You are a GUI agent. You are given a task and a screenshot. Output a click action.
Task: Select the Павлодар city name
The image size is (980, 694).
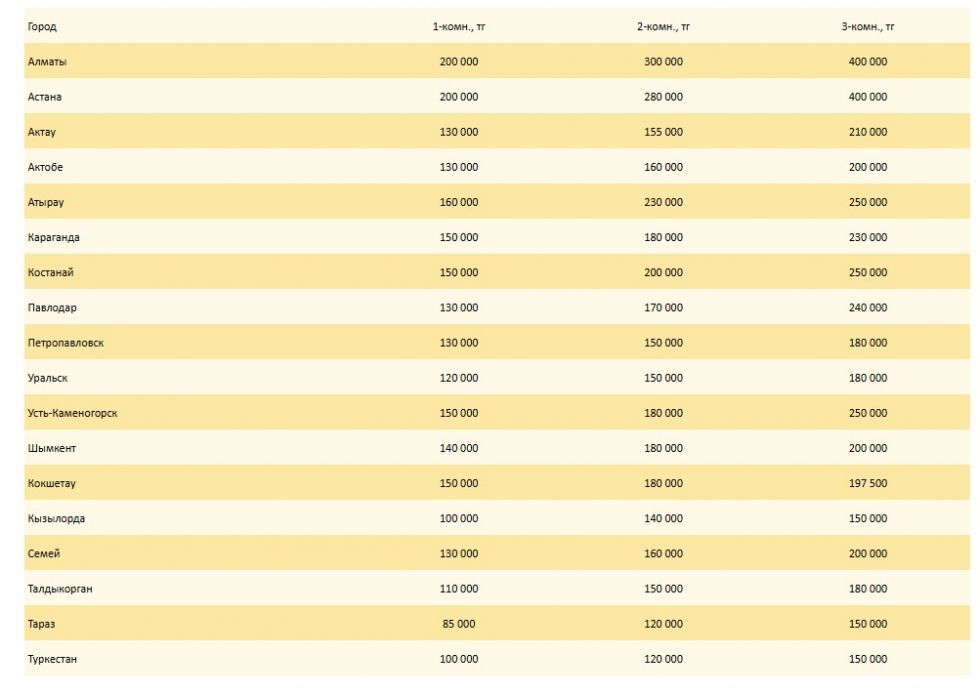(x=52, y=308)
